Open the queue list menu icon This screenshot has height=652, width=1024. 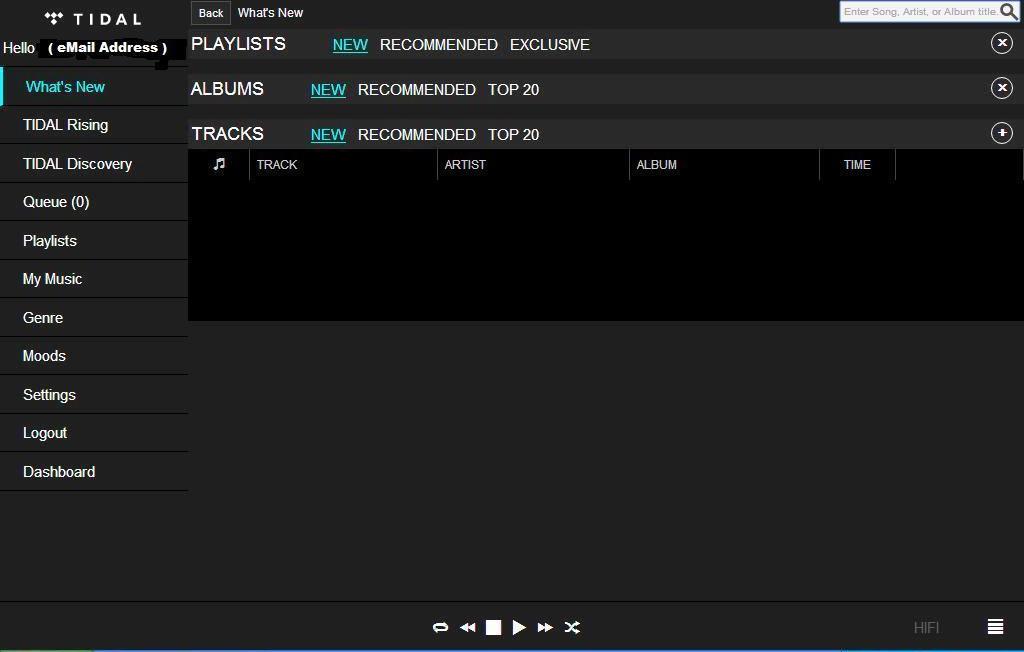[x=995, y=627]
